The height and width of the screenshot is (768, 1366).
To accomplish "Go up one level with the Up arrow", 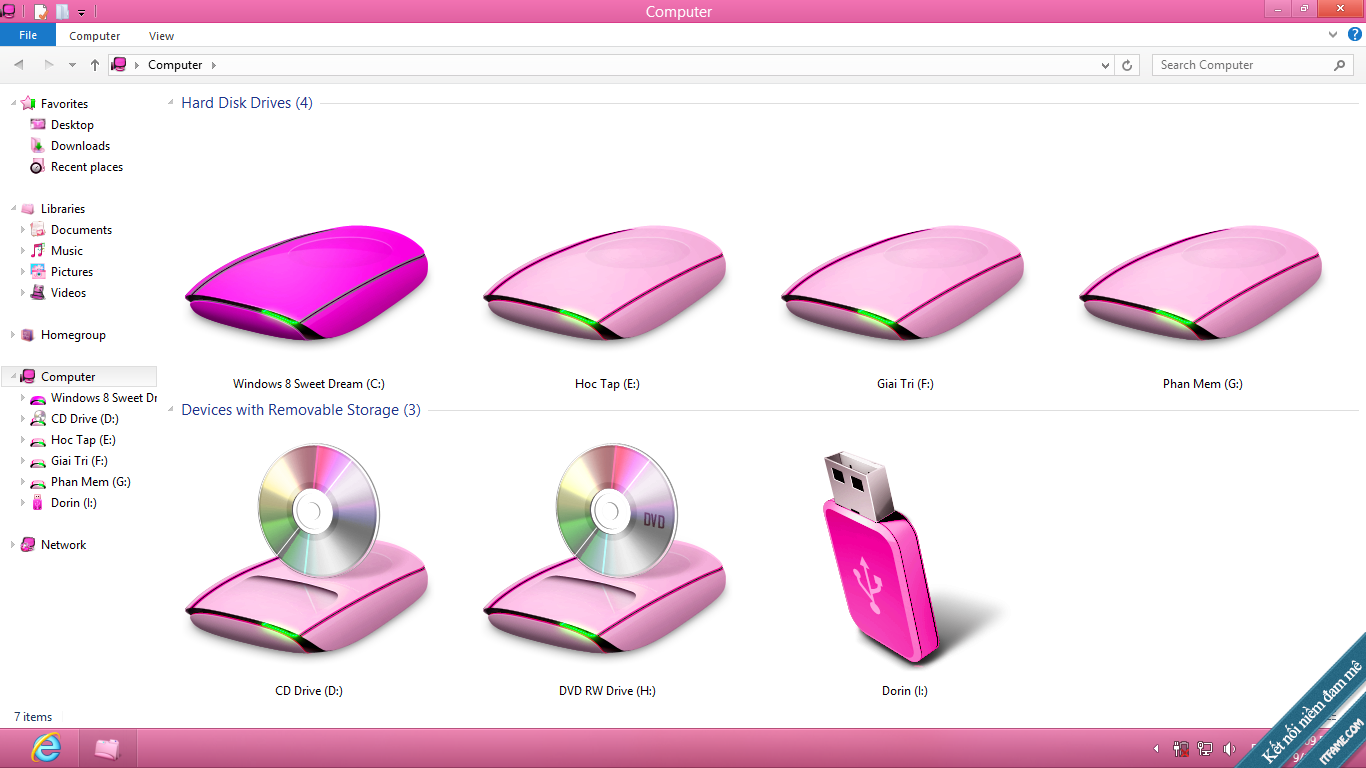I will (x=95, y=65).
